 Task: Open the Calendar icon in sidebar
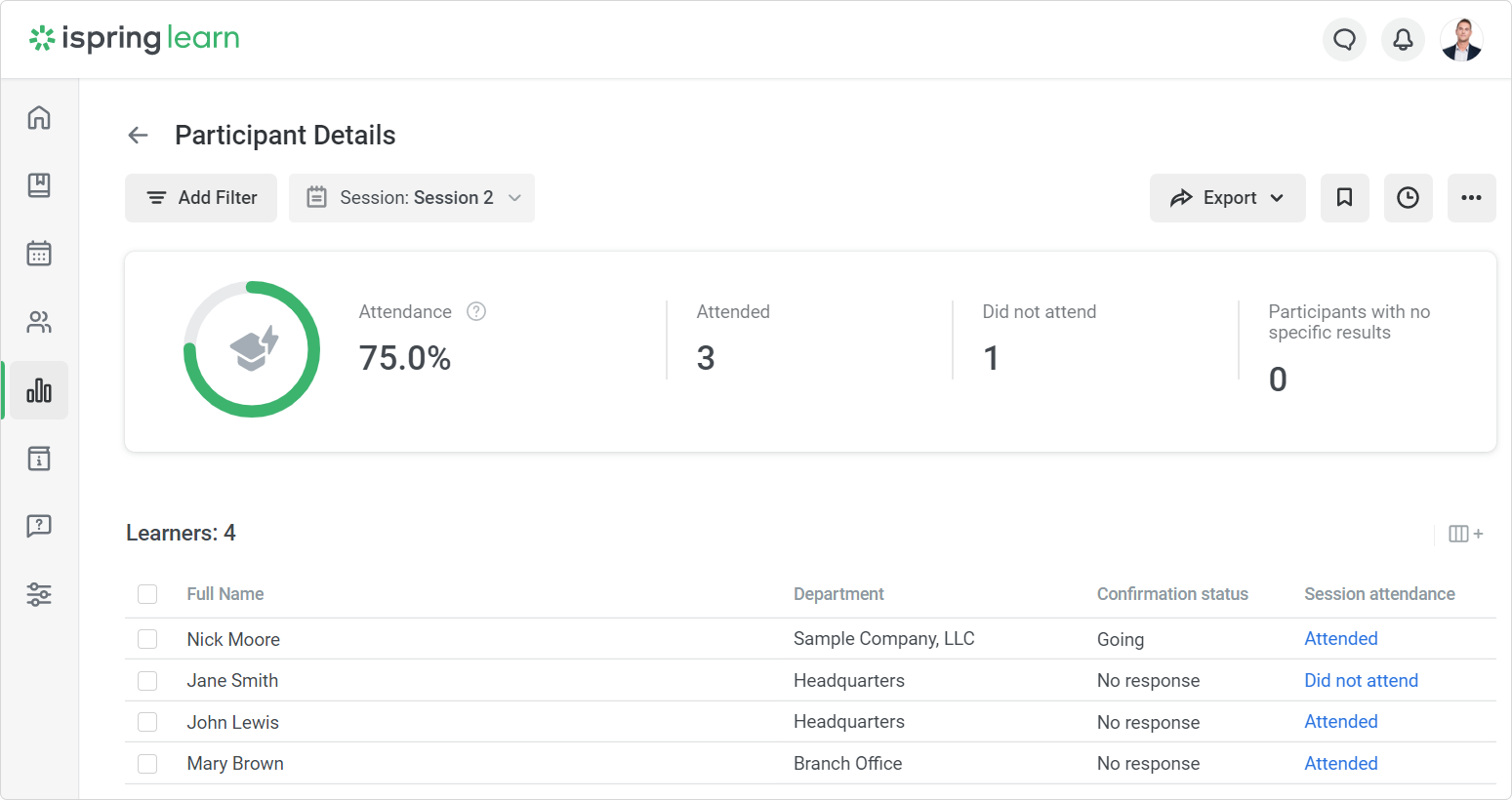(39, 254)
